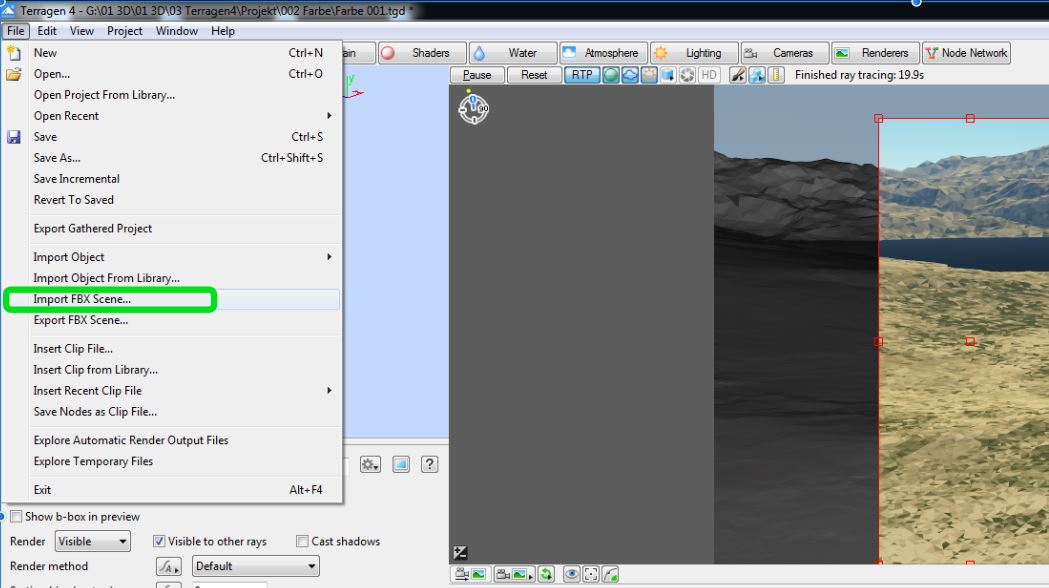Screen dimensions: 1049x588
Task: Toggle the HD preview button
Action: 709,75
